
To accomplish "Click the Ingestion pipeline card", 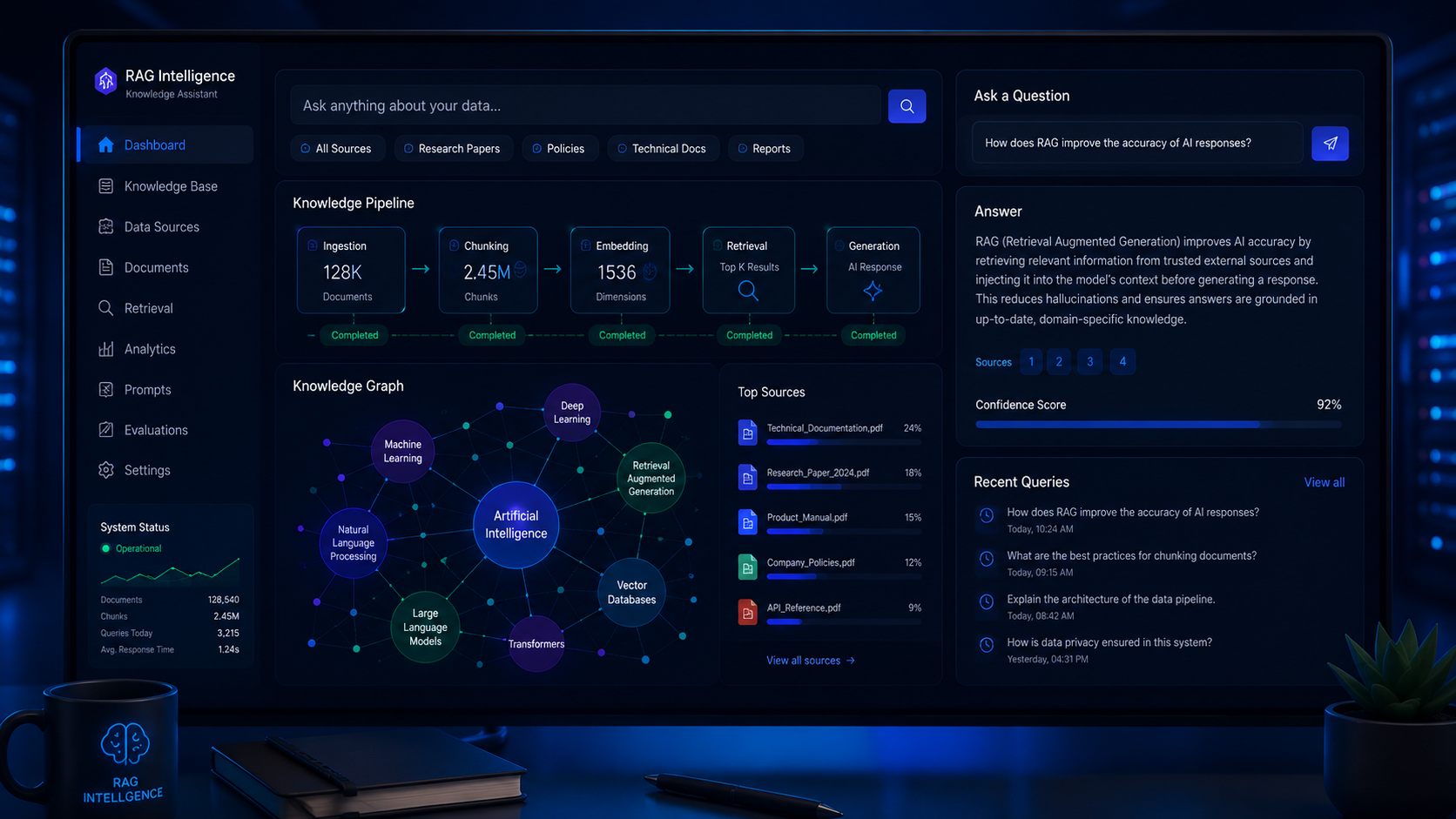I will (351, 270).
